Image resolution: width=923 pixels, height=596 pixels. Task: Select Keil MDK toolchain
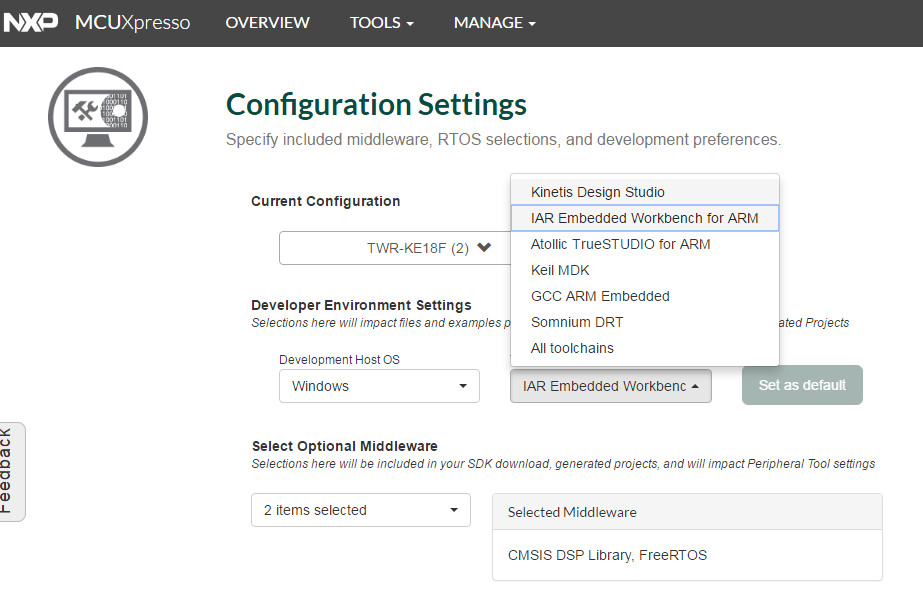tap(560, 270)
